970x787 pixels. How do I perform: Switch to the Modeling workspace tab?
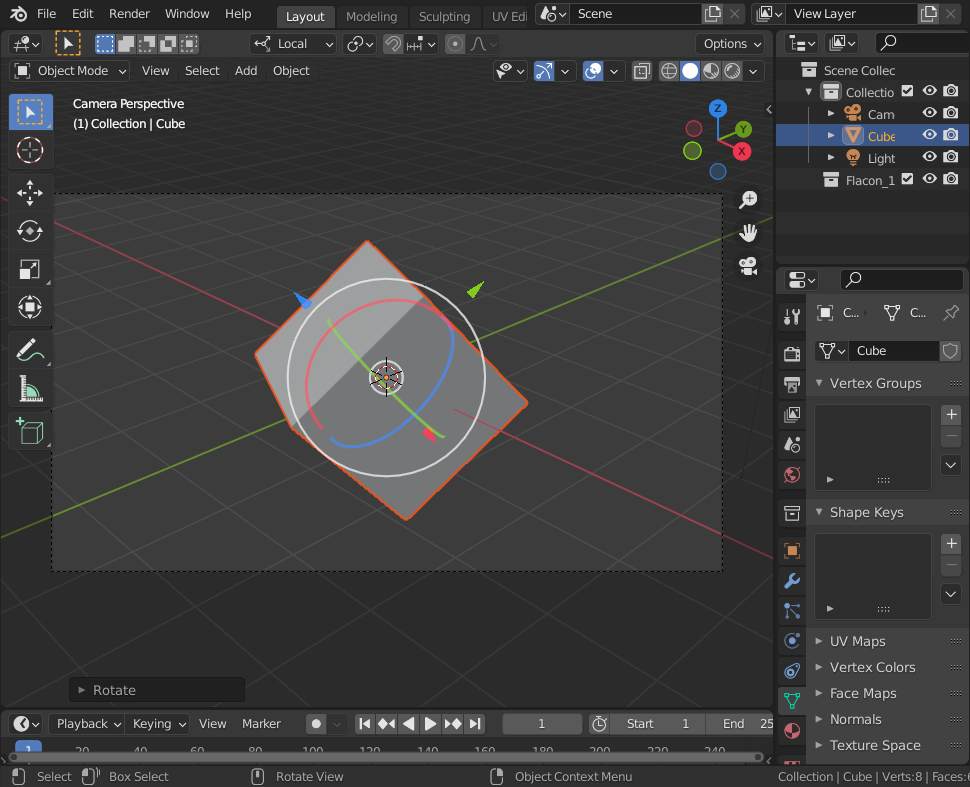(x=371, y=16)
